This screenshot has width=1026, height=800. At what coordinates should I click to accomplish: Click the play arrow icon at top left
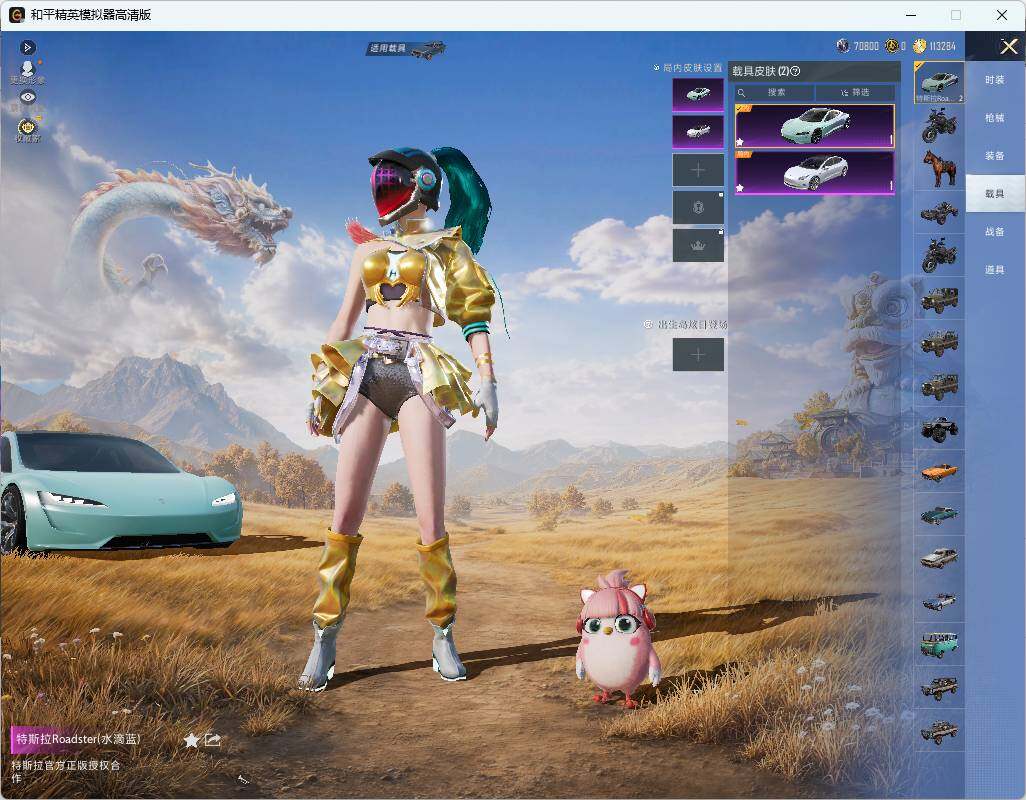point(27,47)
